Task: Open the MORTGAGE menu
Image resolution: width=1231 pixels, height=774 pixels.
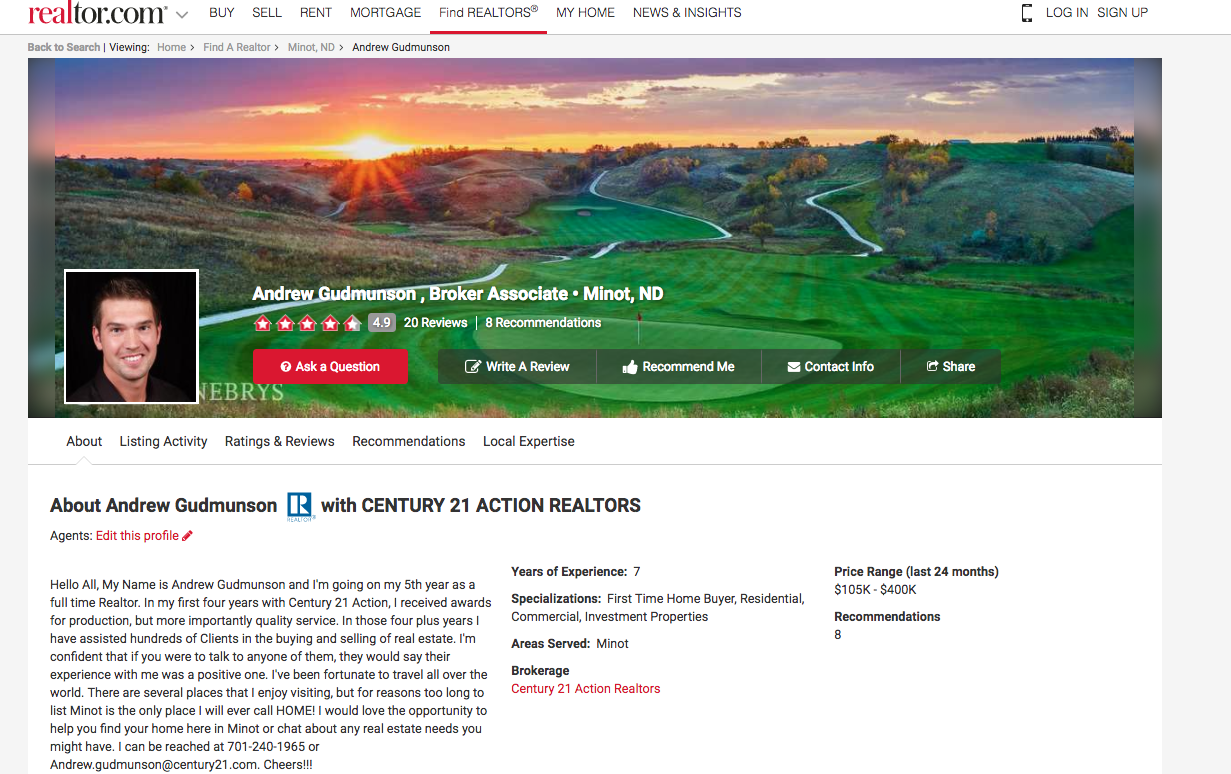Action: [386, 13]
